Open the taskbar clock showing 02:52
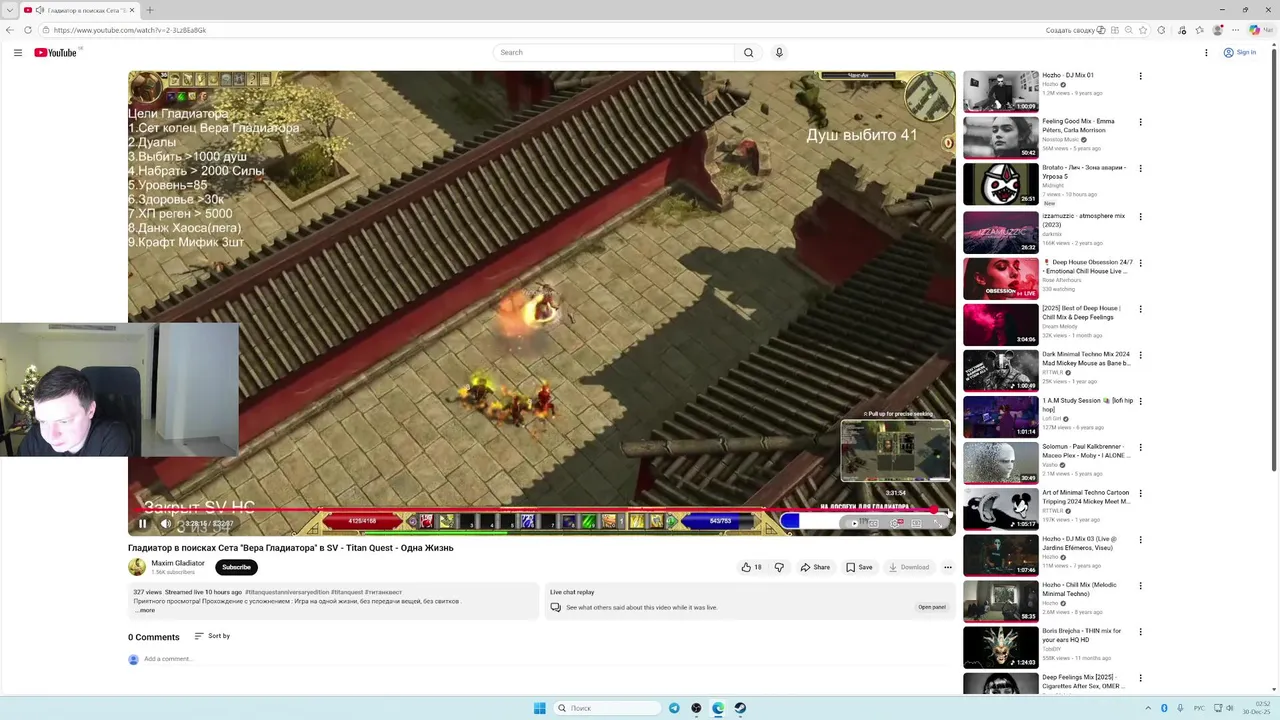Image resolution: width=1280 pixels, height=720 pixels. [x=1257, y=708]
